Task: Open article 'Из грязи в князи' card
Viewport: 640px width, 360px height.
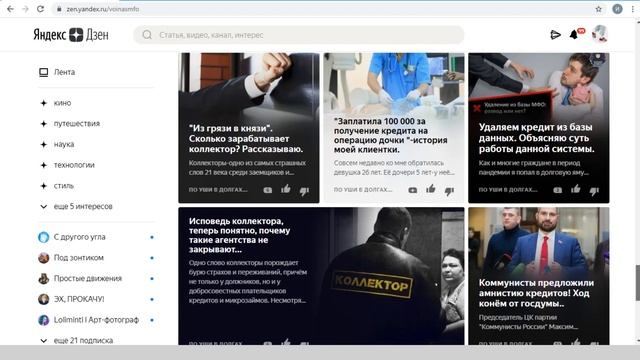Action: pos(249,128)
